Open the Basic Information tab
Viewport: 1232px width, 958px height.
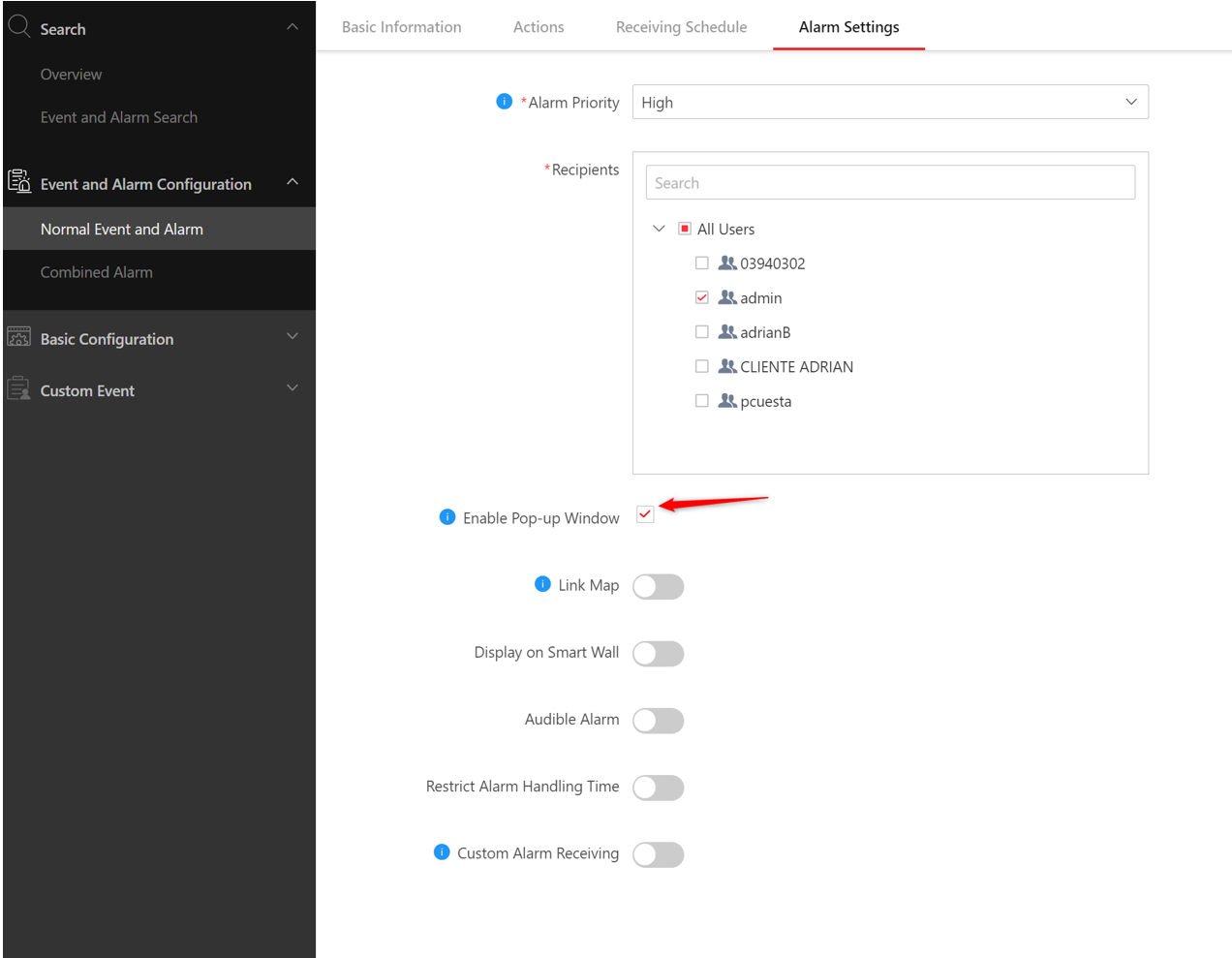pos(401,27)
